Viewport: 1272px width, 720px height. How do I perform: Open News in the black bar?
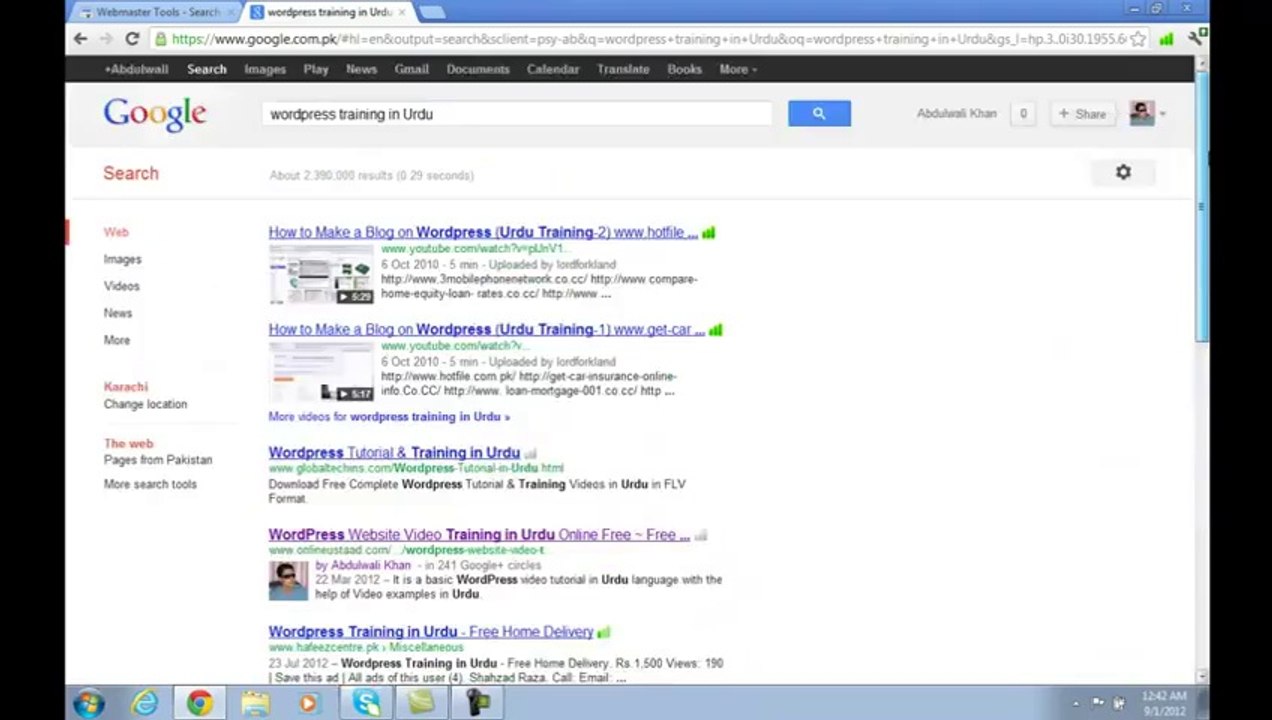[x=361, y=69]
